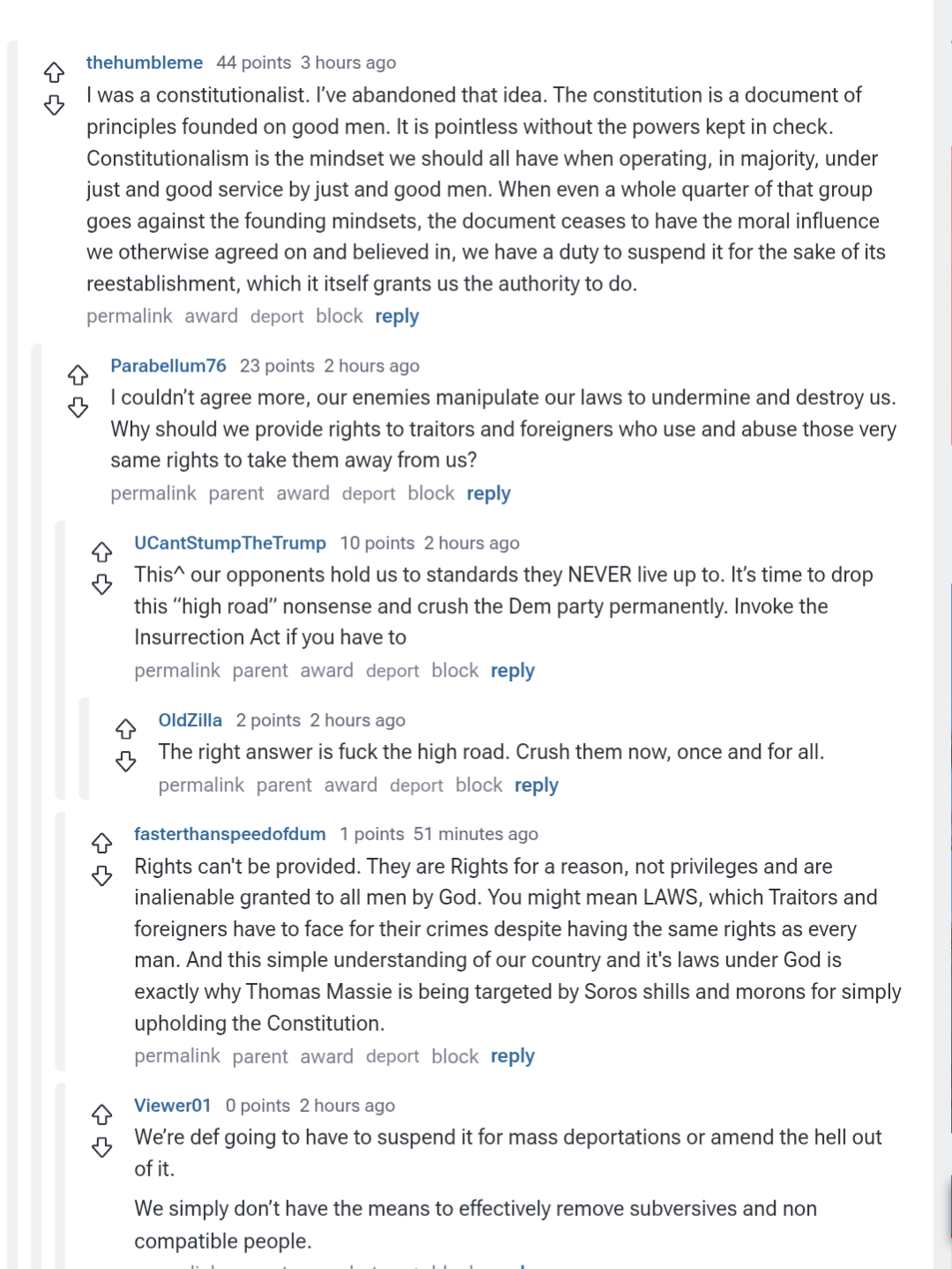Downvote thehumbleme's comment

click(54, 106)
